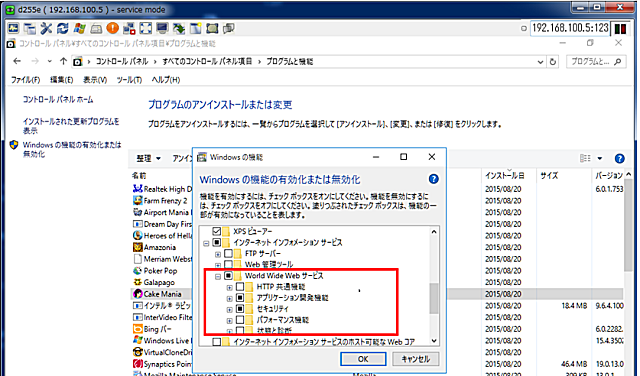Open the コントロール パネル ホーム link
This screenshot has width=640, height=376.
point(58,100)
